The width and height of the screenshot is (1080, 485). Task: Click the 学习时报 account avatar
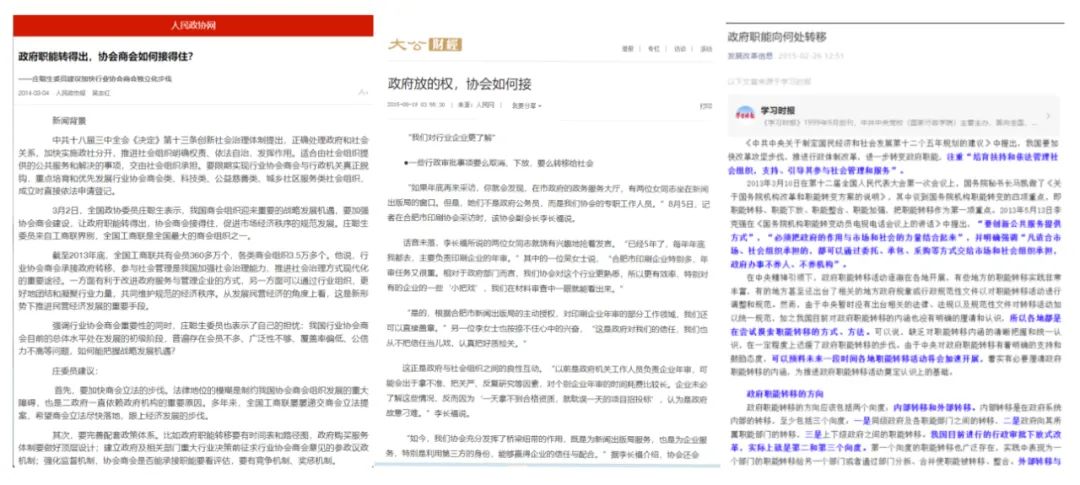(x=745, y=114)
